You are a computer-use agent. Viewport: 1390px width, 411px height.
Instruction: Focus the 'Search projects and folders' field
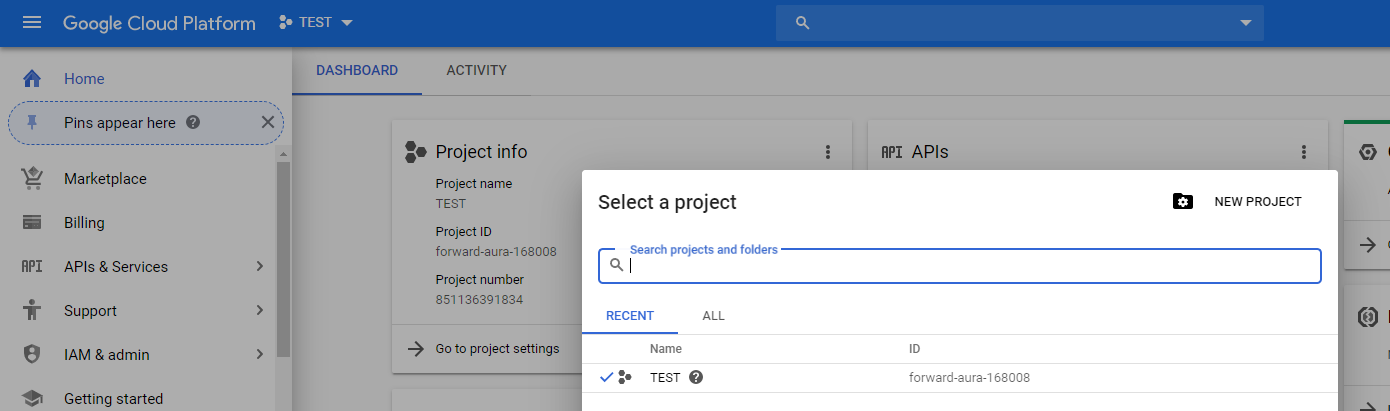coord(960,266)
